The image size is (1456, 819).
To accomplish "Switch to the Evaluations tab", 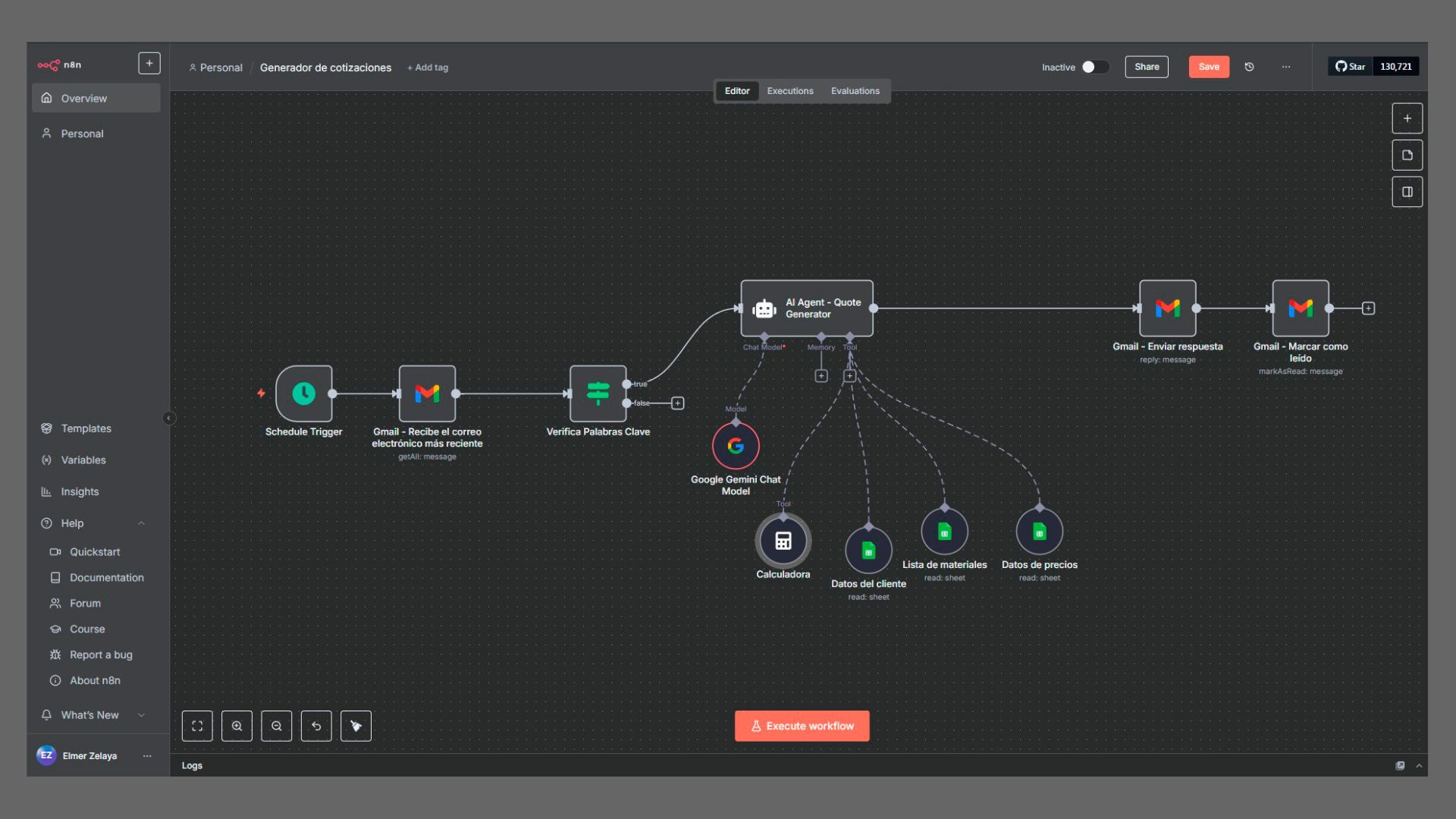I will (855, 91).
